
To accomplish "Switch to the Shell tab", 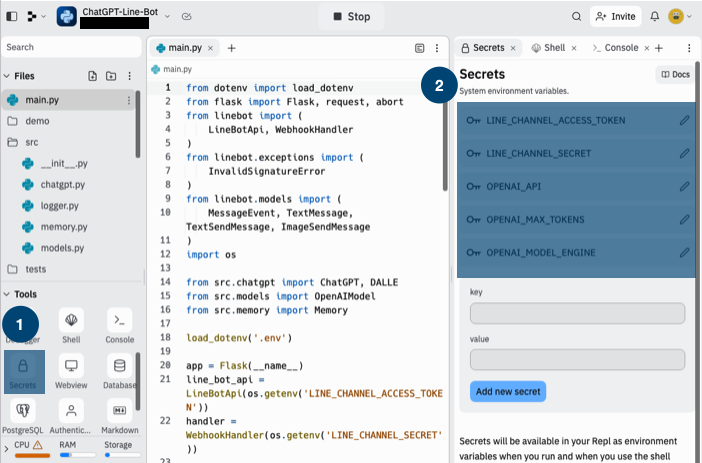I will click(548, 48).
